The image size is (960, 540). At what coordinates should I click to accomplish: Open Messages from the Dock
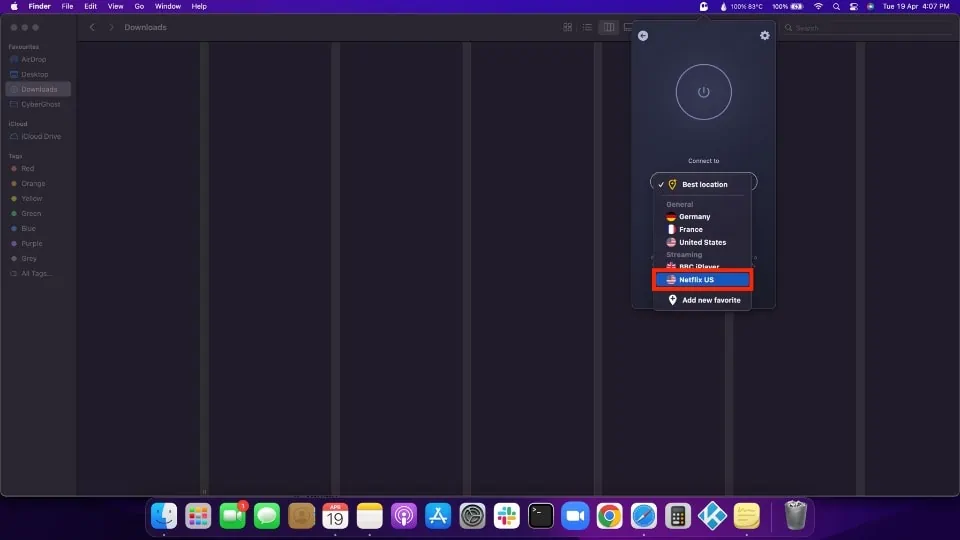267,516
